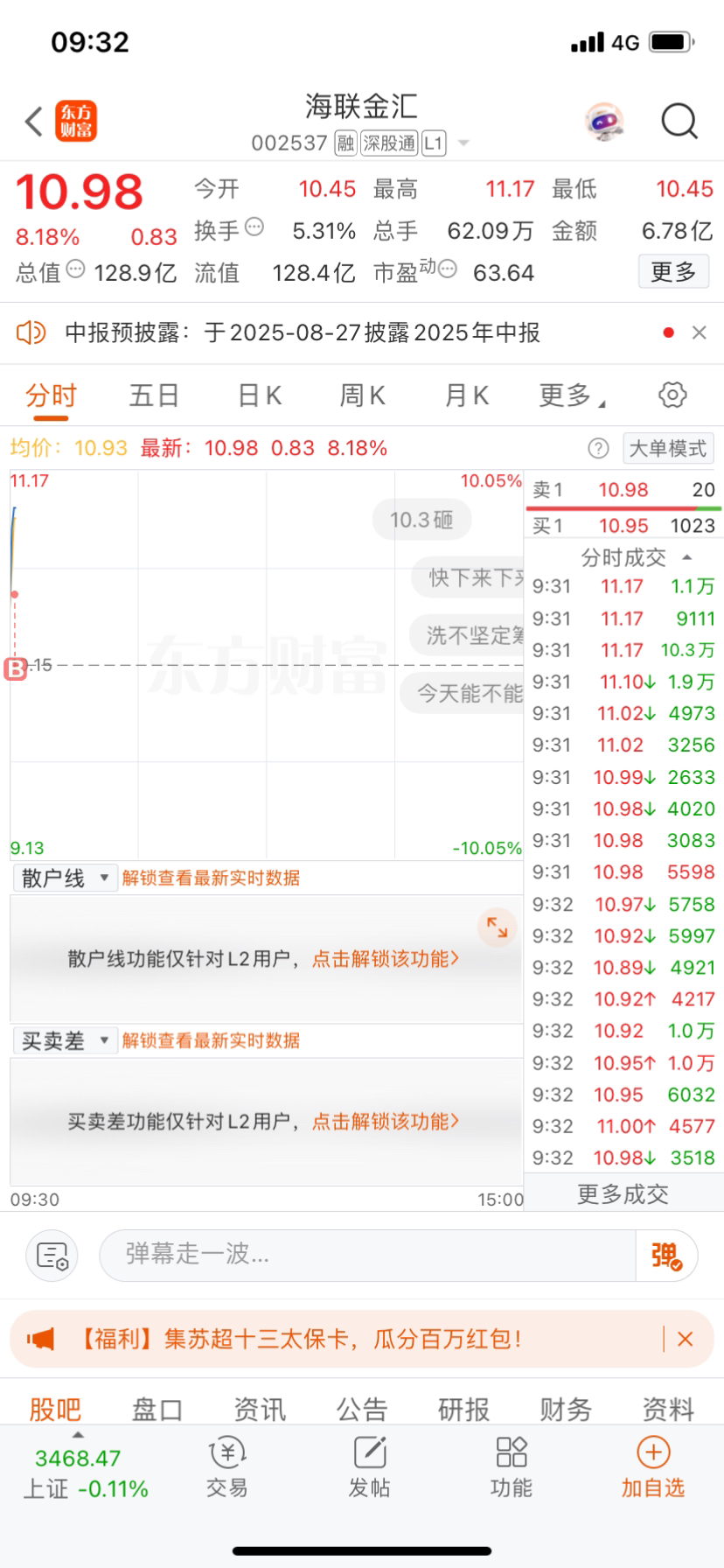Image resolution: width=724 pixels, height=1568 pixels.
Task: Tap the 换手 info smiley icon
Action: tap(254, 227)
